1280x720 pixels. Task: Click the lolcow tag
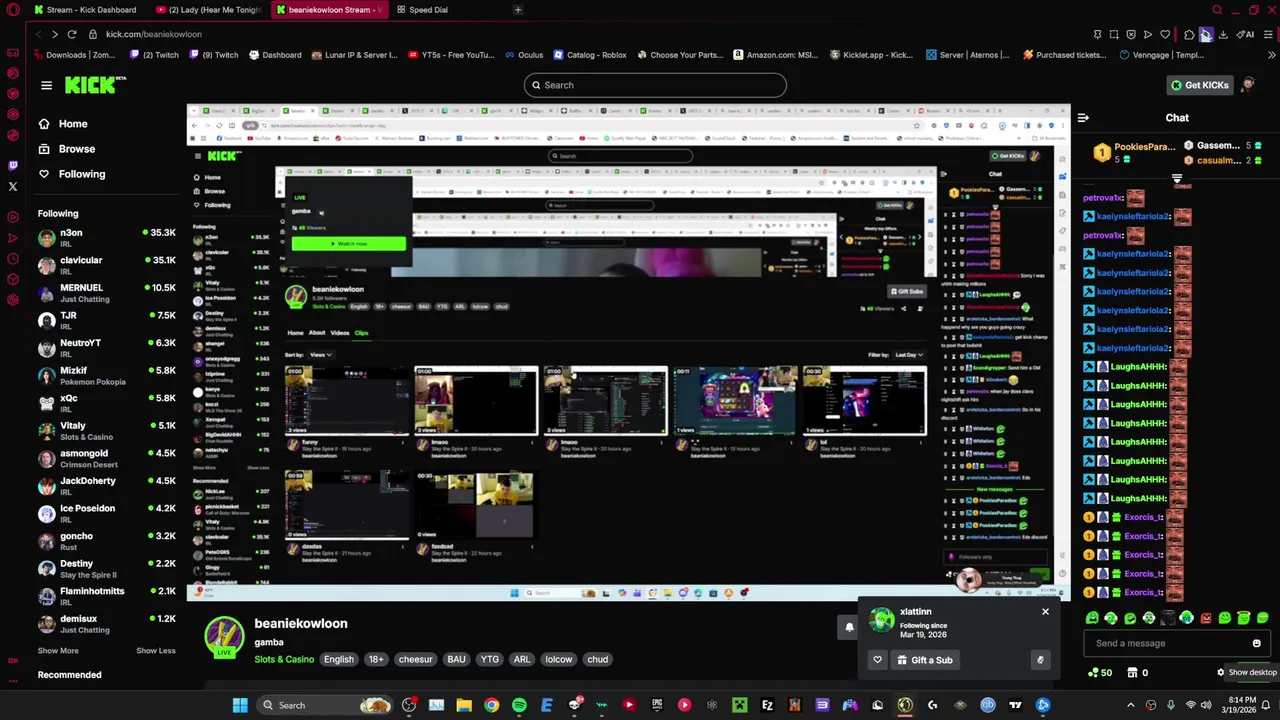click(x=559, y=659)
